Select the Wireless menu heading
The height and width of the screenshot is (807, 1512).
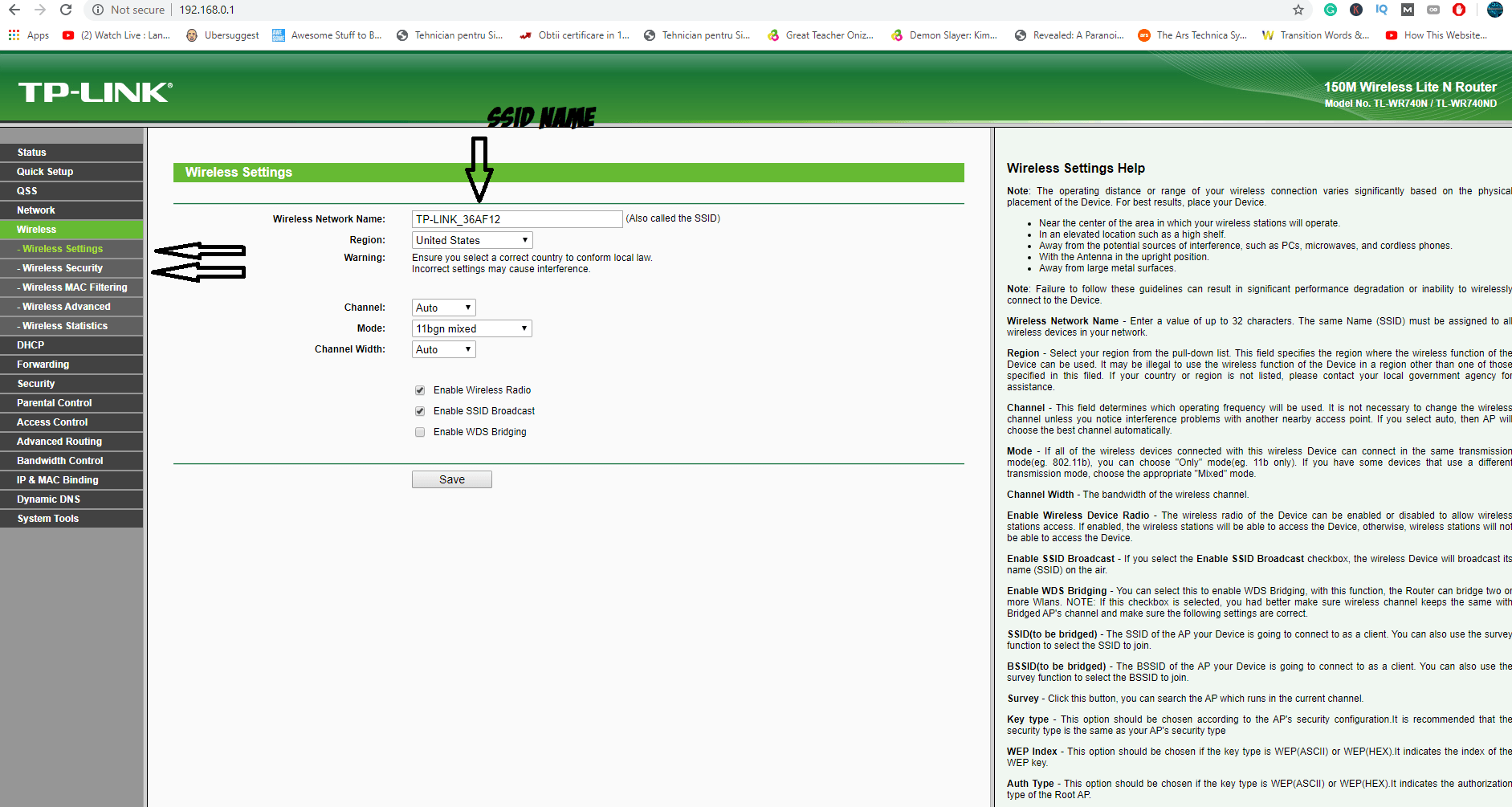[x=71, y=230]
